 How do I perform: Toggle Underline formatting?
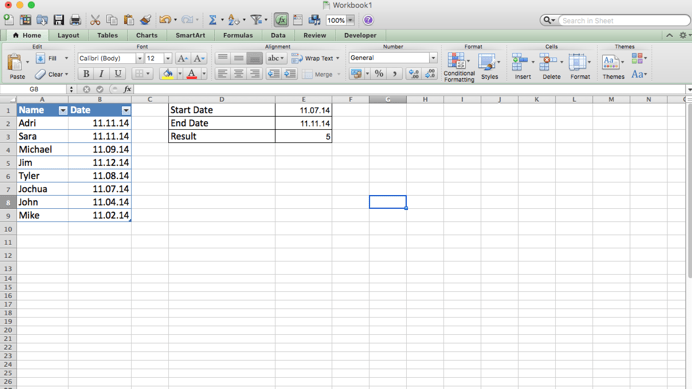coord(117,74)
